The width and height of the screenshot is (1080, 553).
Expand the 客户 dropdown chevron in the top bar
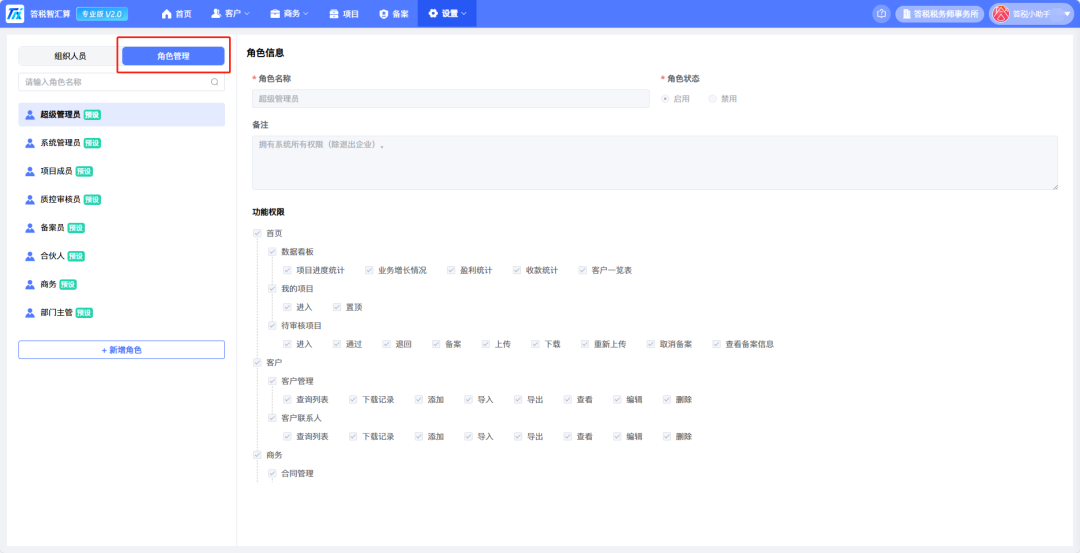click(247, 14)
